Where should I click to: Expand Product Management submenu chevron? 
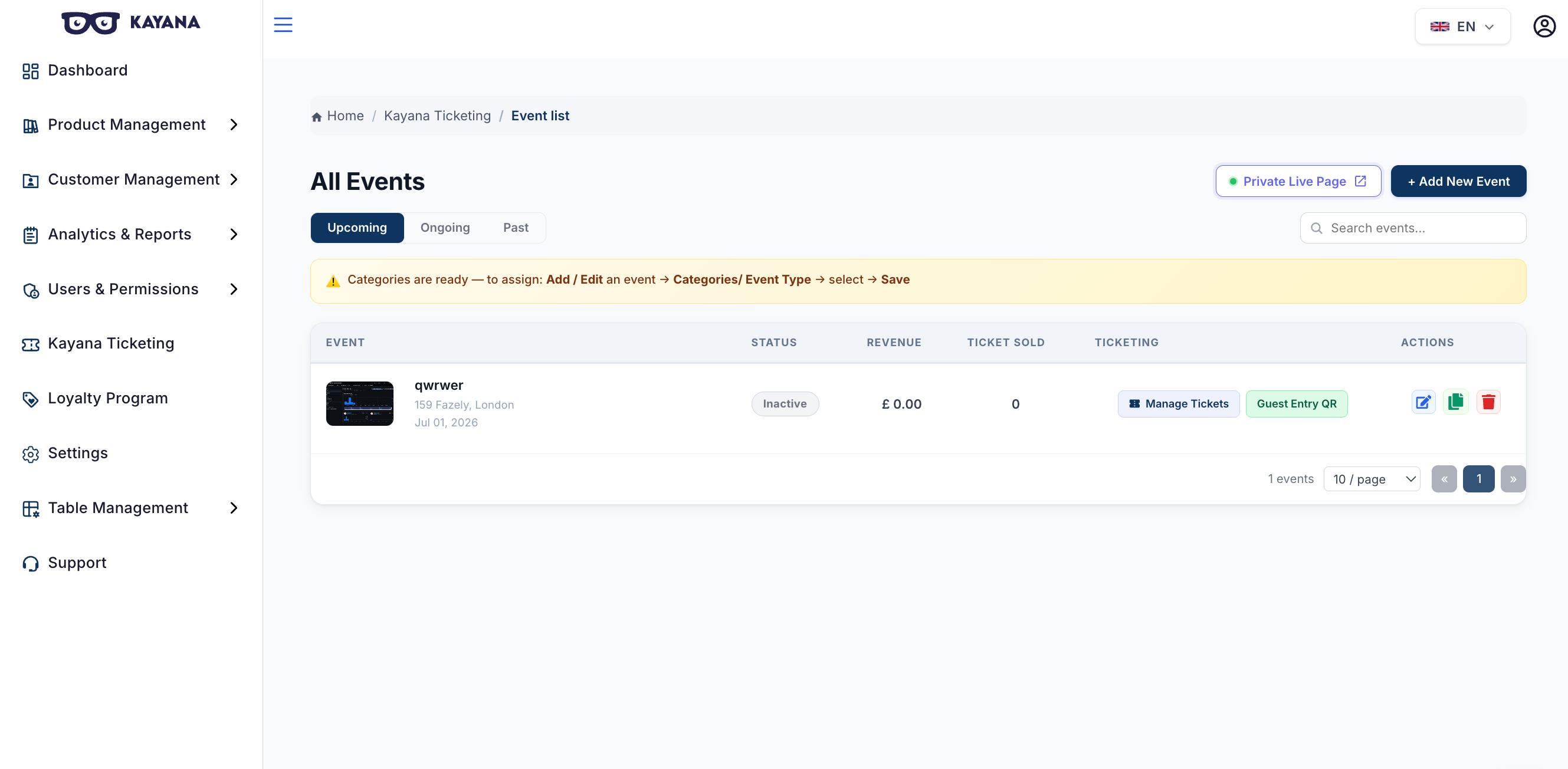234,124
